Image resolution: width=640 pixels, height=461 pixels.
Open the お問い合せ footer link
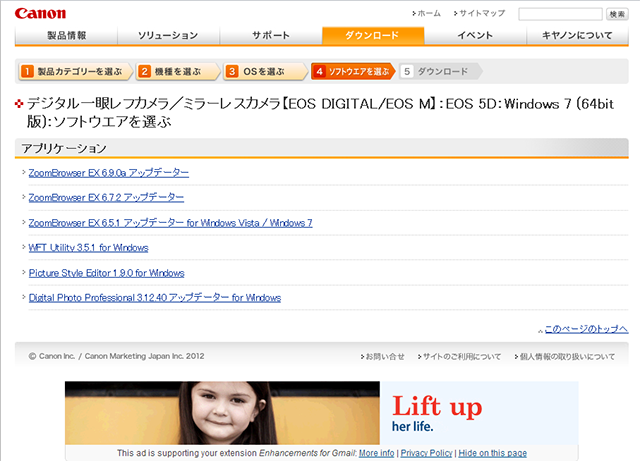385,356
